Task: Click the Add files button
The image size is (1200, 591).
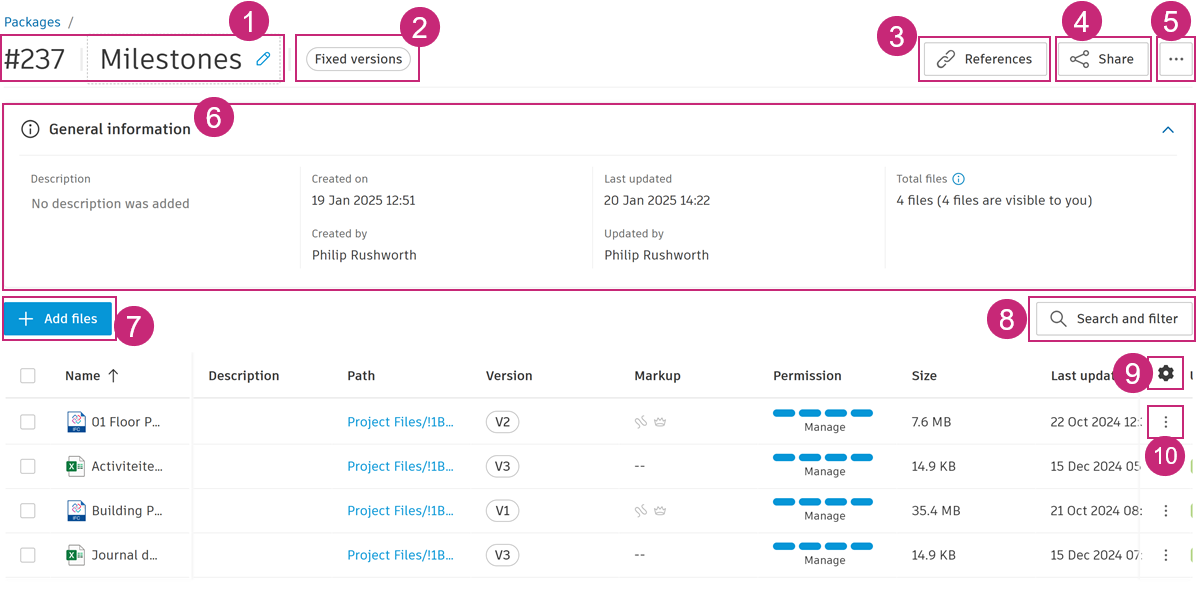Action: (x=58, y=318)
